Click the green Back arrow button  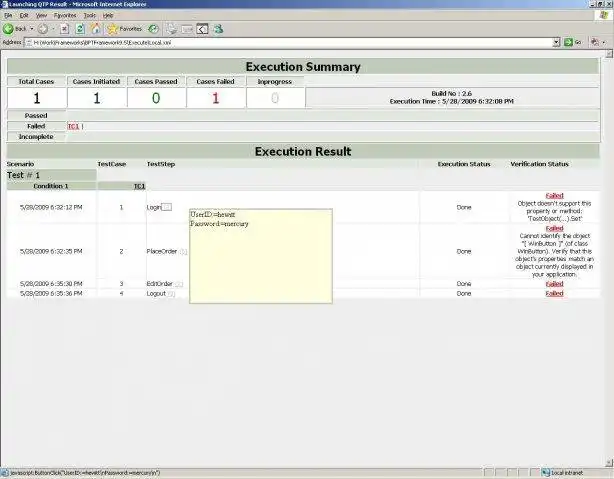tap(8, 29)
